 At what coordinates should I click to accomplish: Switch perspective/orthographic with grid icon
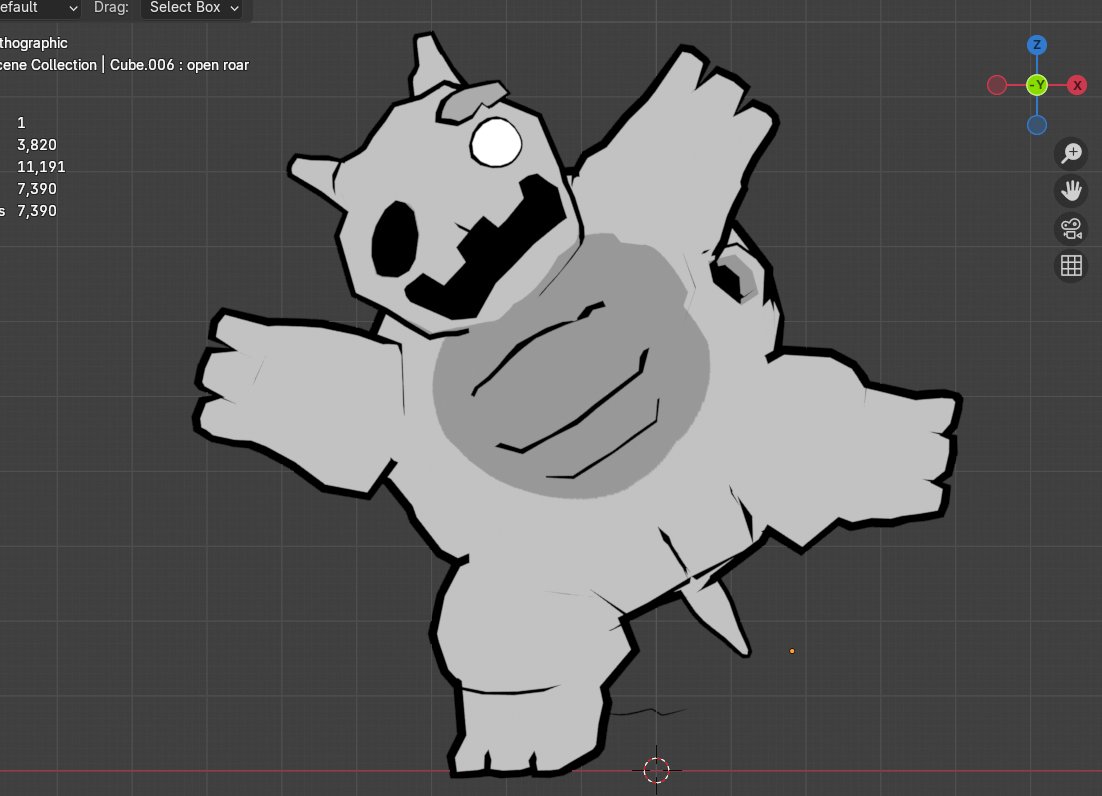1071,266
